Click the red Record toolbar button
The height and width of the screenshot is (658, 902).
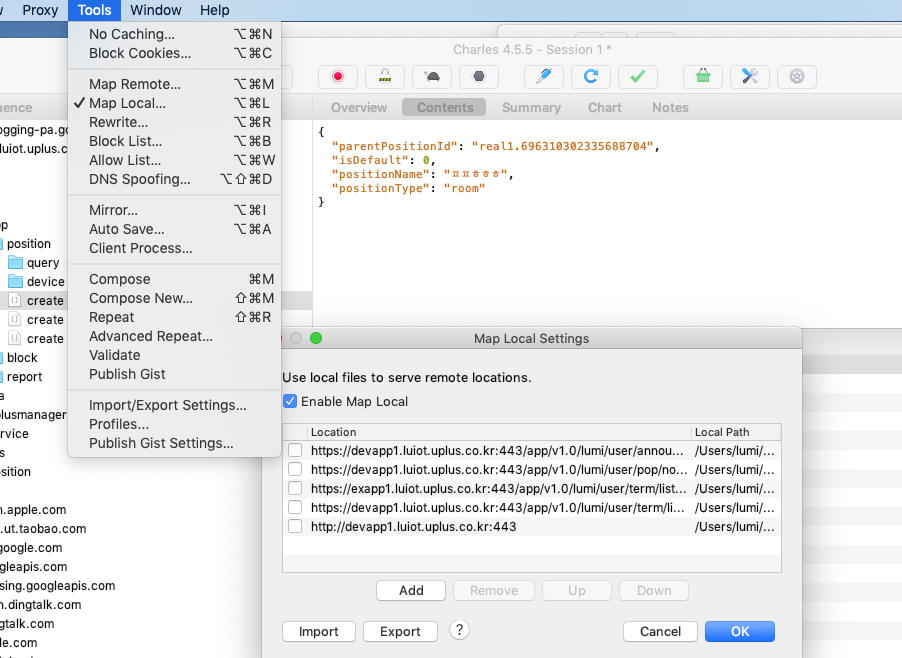(338, 76)
